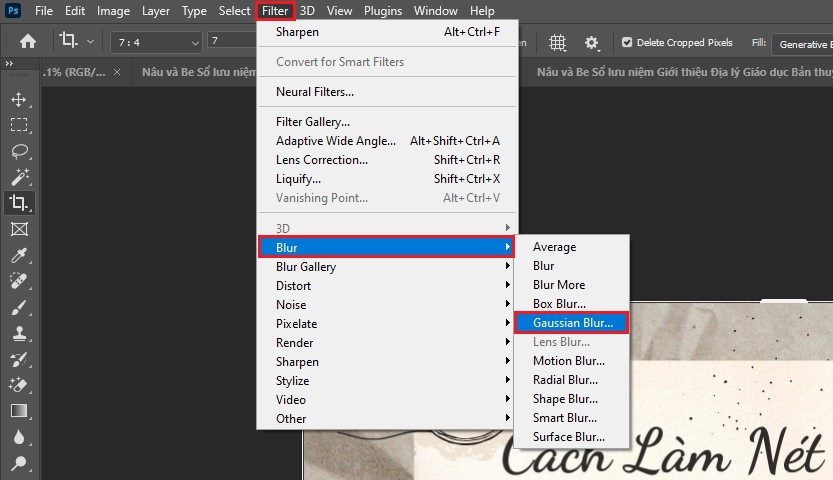Open the File menu

44,11
